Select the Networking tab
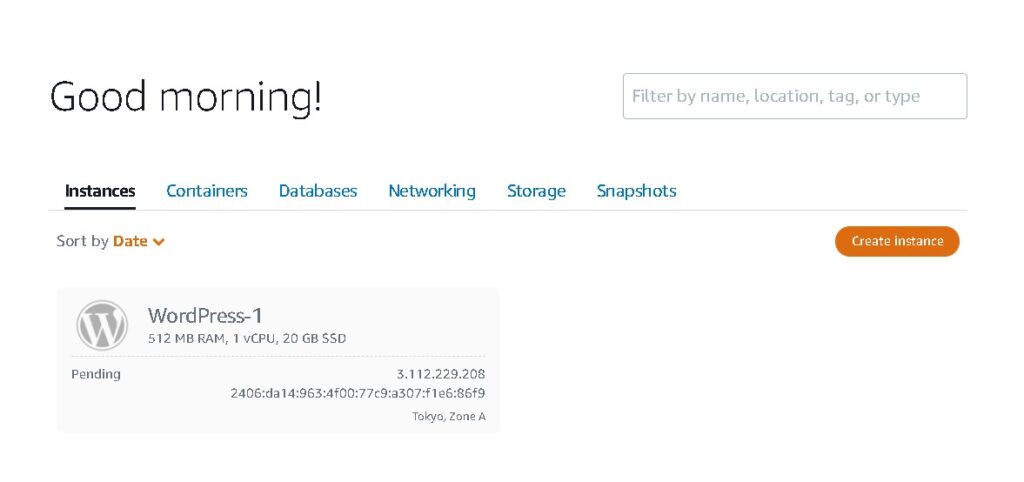Viewport: 1024px width, 482px height. [x=432, y=191]
